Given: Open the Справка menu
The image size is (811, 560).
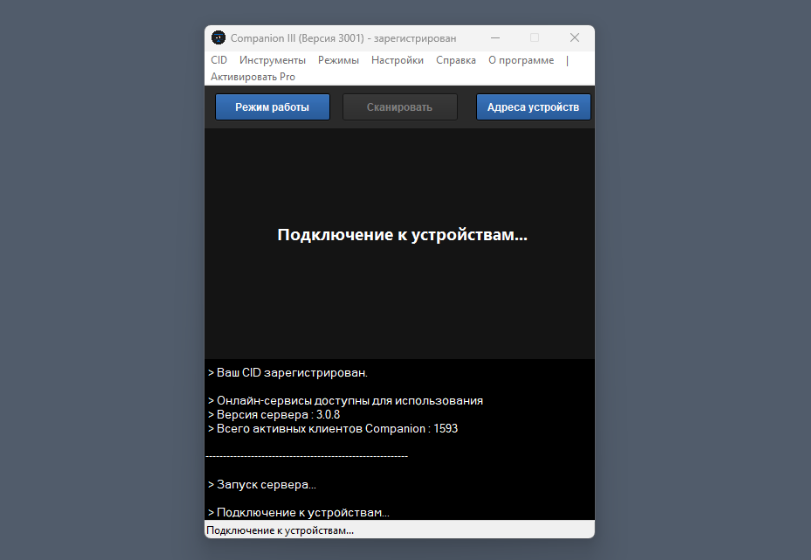Looking at the screenshot, I should point(456,60).
